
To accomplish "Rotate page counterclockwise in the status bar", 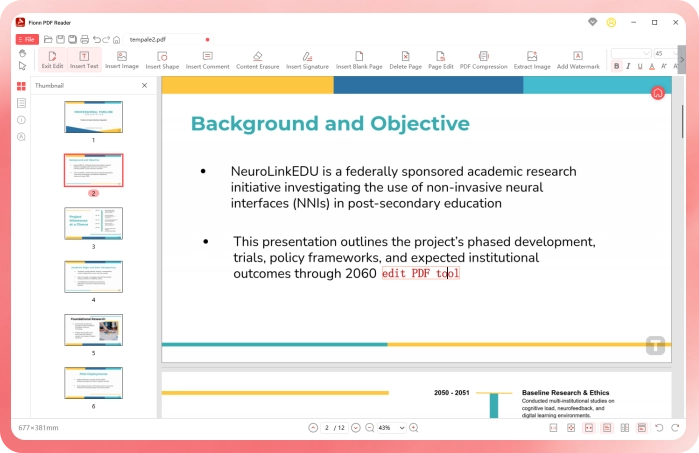I will 659,428.
